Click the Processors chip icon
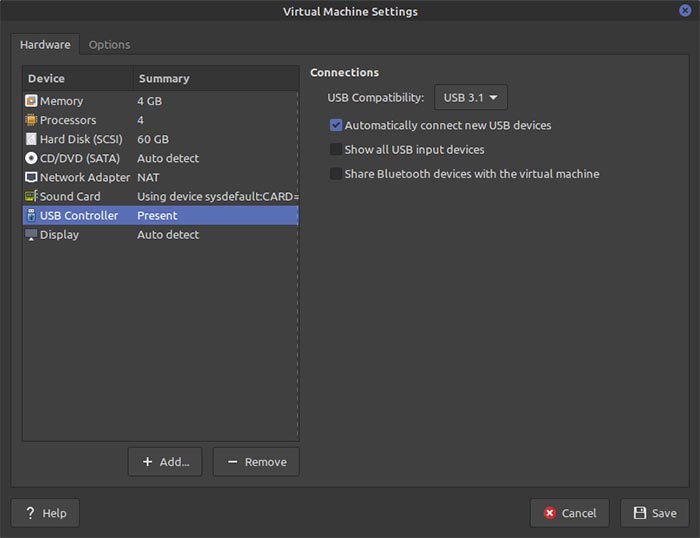The image size is (700, 538). pyautogui.click(x=31, y=120)
